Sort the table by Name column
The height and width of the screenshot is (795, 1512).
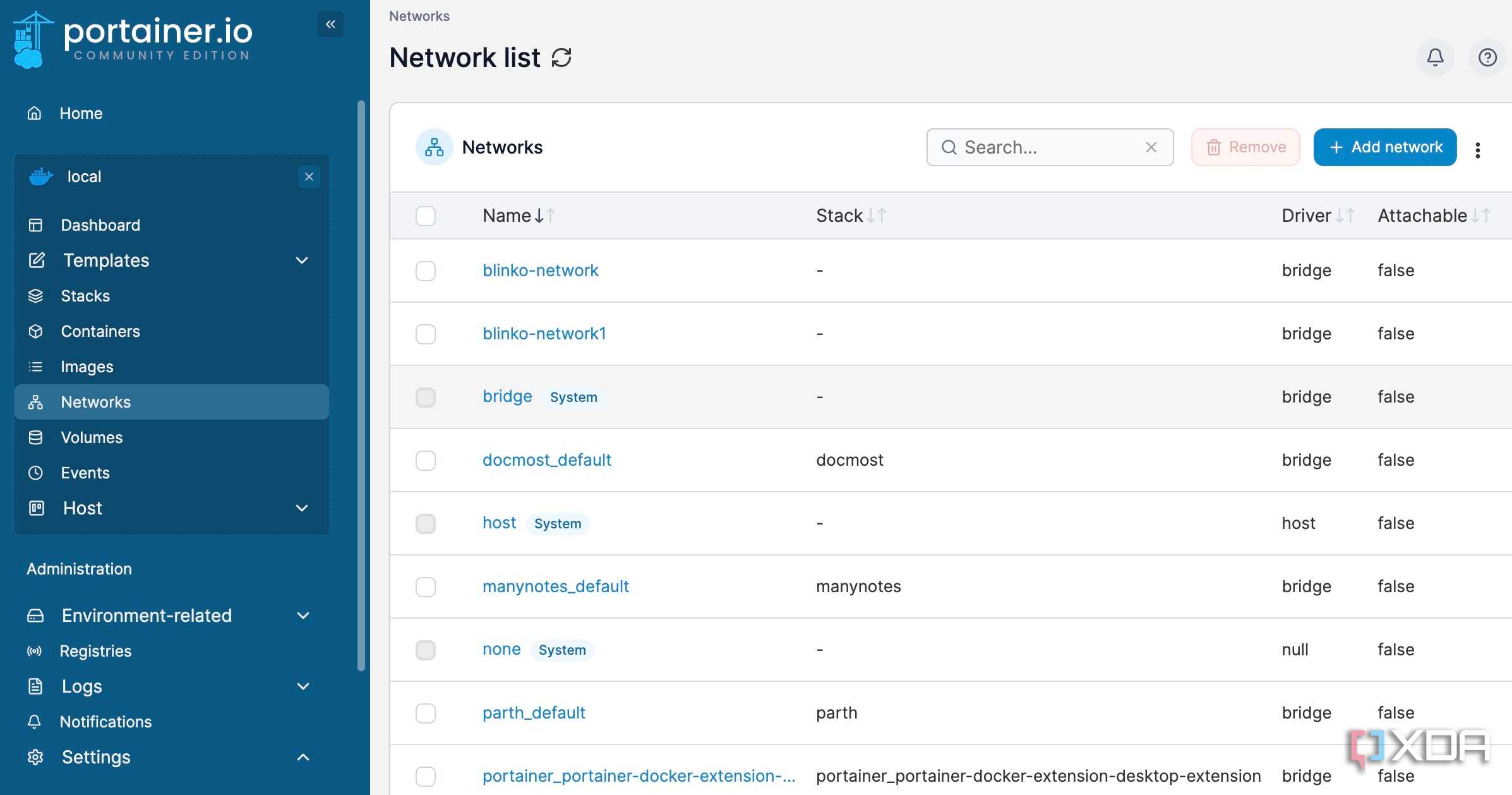pyautogui.click(x=519, y=215)
